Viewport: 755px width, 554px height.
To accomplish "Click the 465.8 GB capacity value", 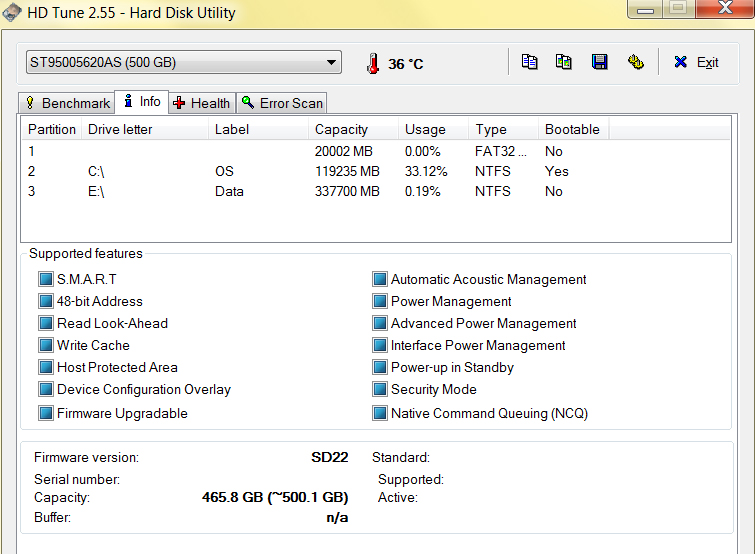I will [275, 497].
